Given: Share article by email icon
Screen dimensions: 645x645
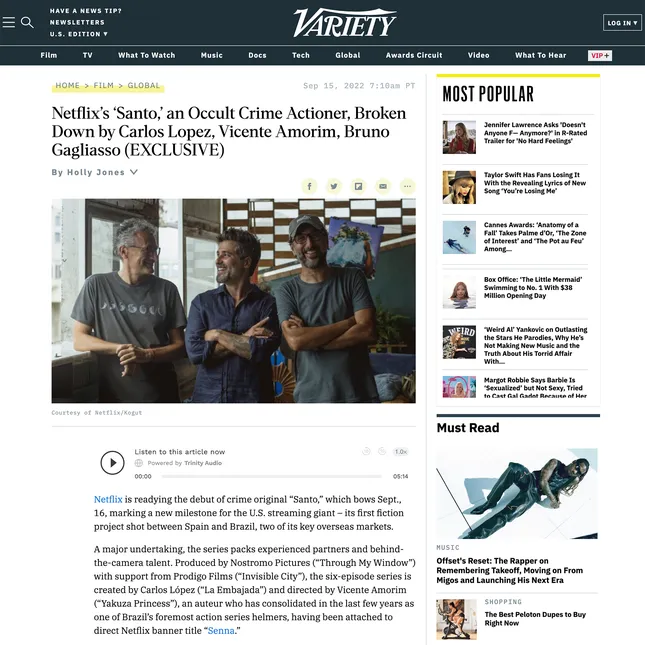Looking at the screenshot, I should (383, 186).
